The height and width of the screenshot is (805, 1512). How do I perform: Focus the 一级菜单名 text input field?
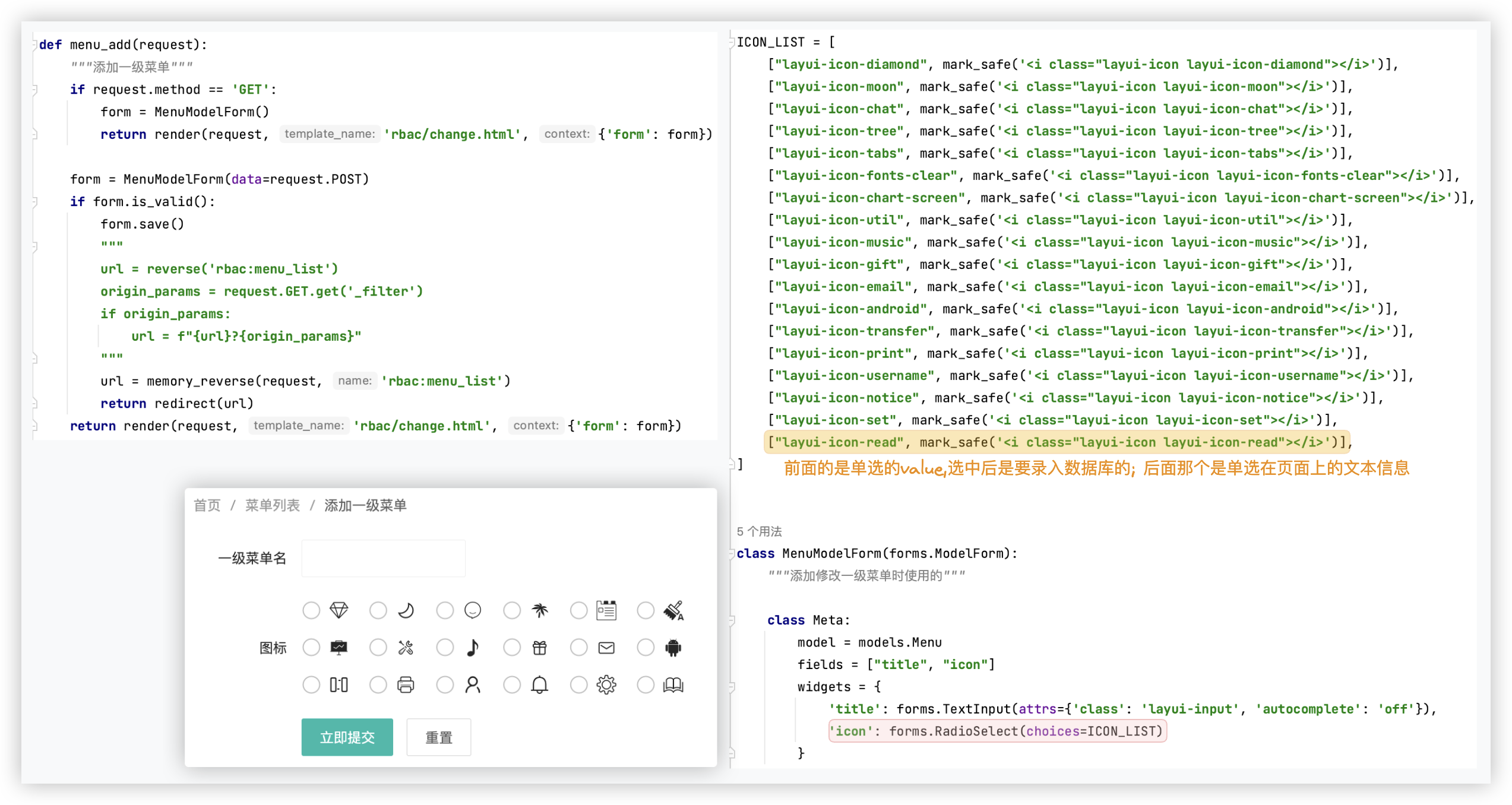tap(384, 559)
